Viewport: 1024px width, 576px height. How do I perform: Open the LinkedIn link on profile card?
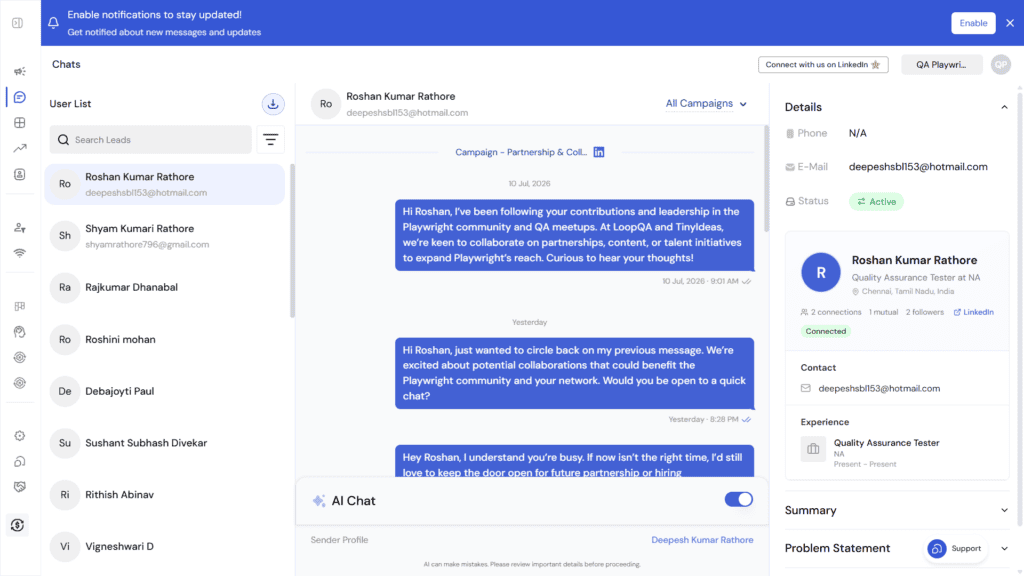click(x=974, y=312)
